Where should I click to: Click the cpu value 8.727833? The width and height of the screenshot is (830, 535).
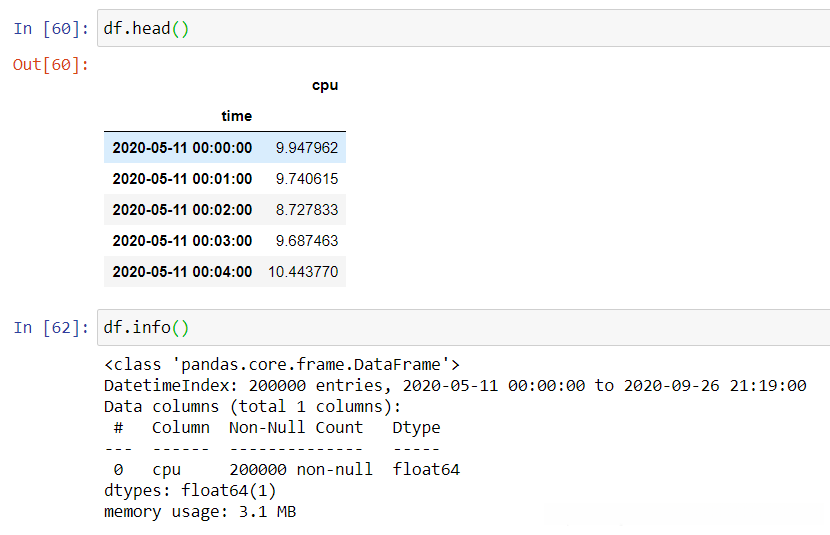coord(307,210)
